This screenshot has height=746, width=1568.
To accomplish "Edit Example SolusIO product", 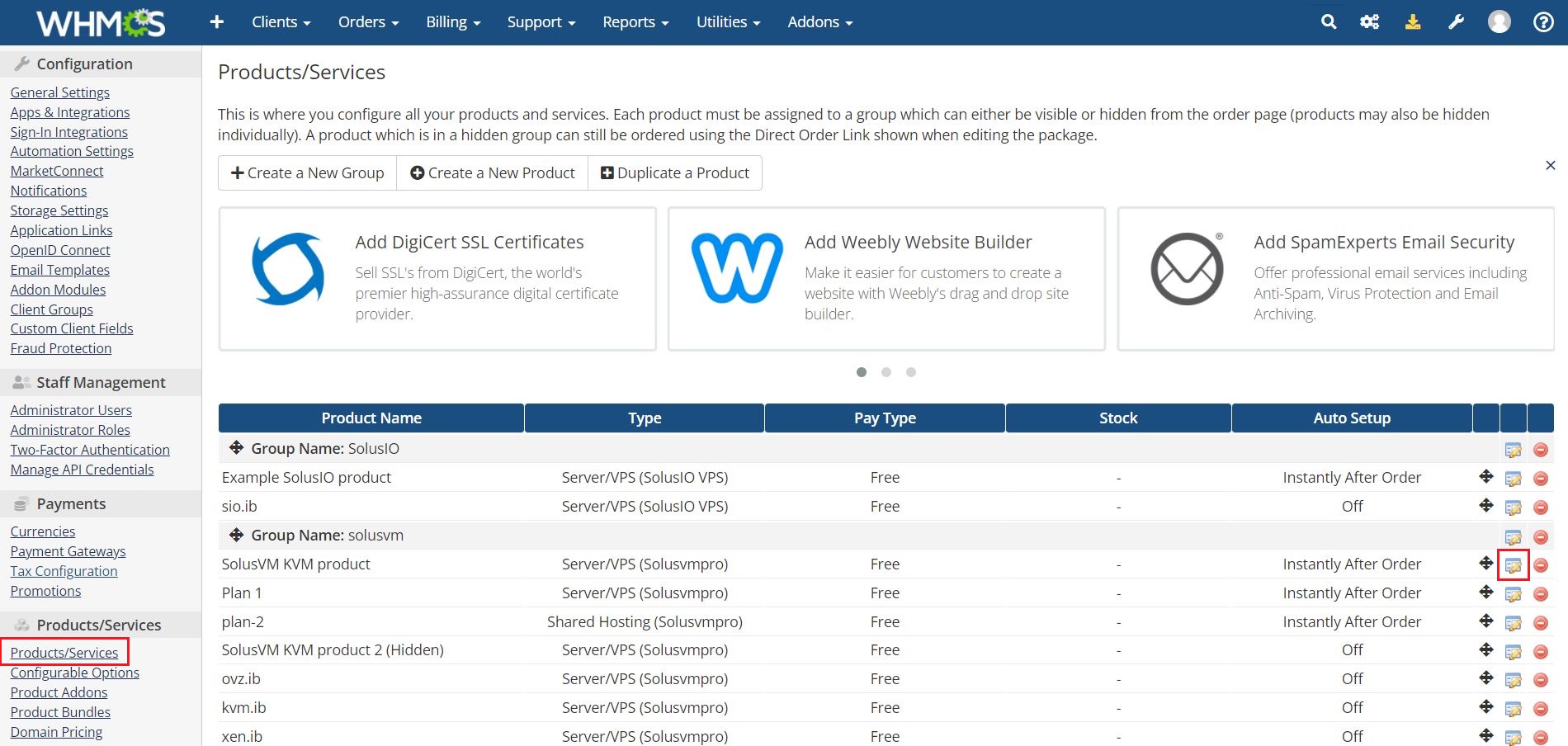I will point(1513,479).
